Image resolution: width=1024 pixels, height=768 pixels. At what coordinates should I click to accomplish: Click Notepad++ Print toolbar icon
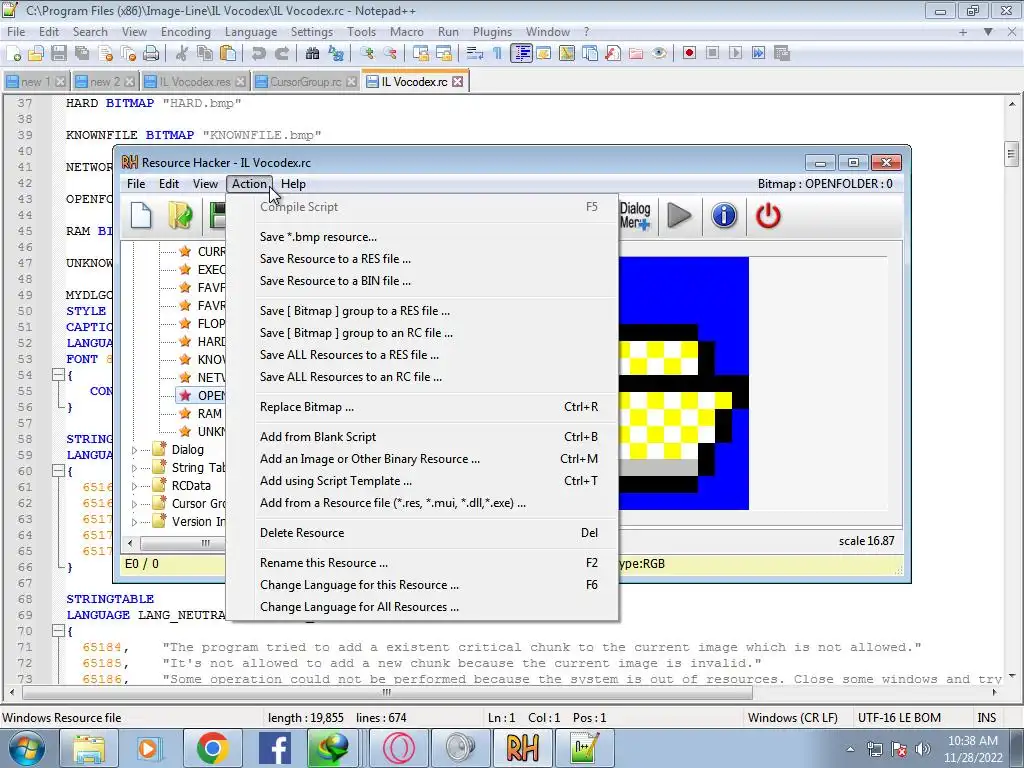(152, 54)
